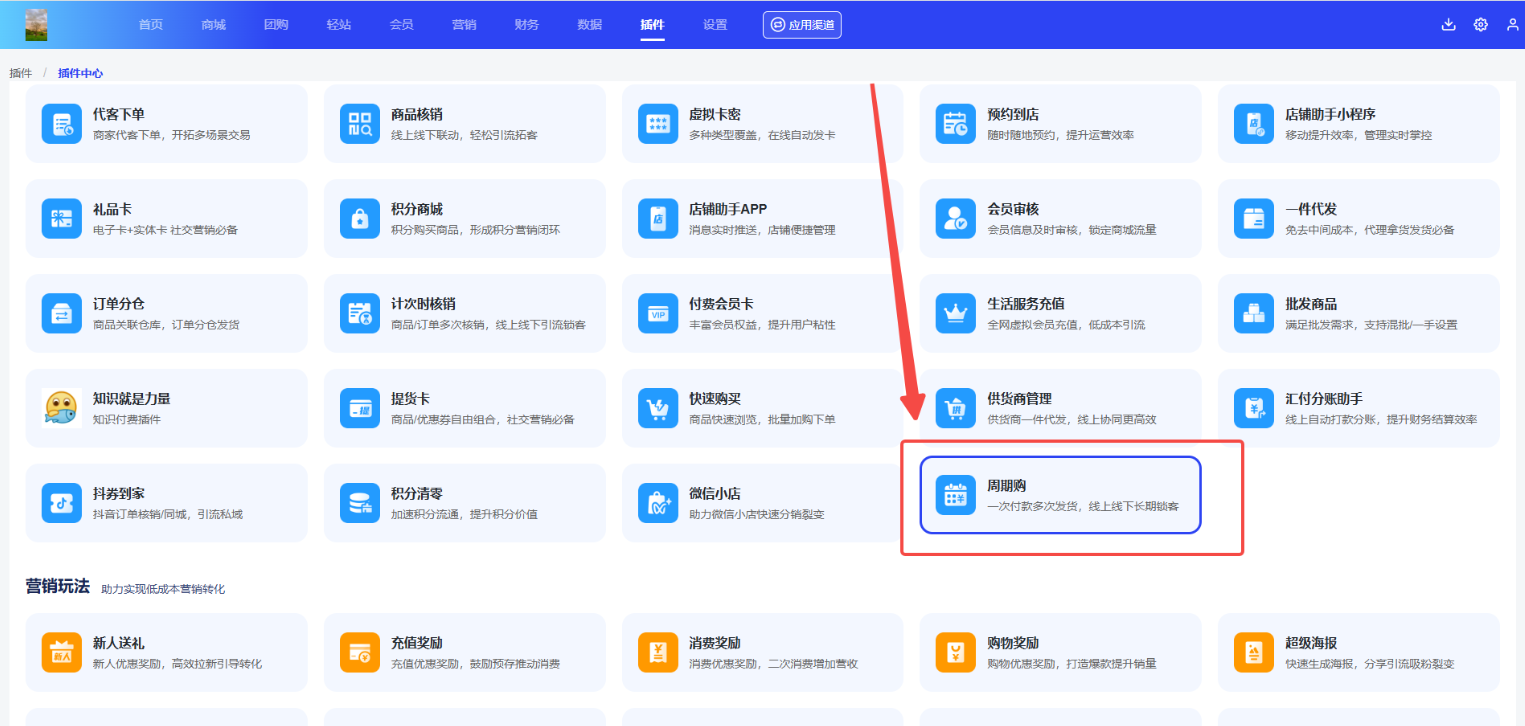Viewport: 1525px width, 726px height.
Task: Open the 新人送礼 marketing card
Action: [x=166, y=652]
